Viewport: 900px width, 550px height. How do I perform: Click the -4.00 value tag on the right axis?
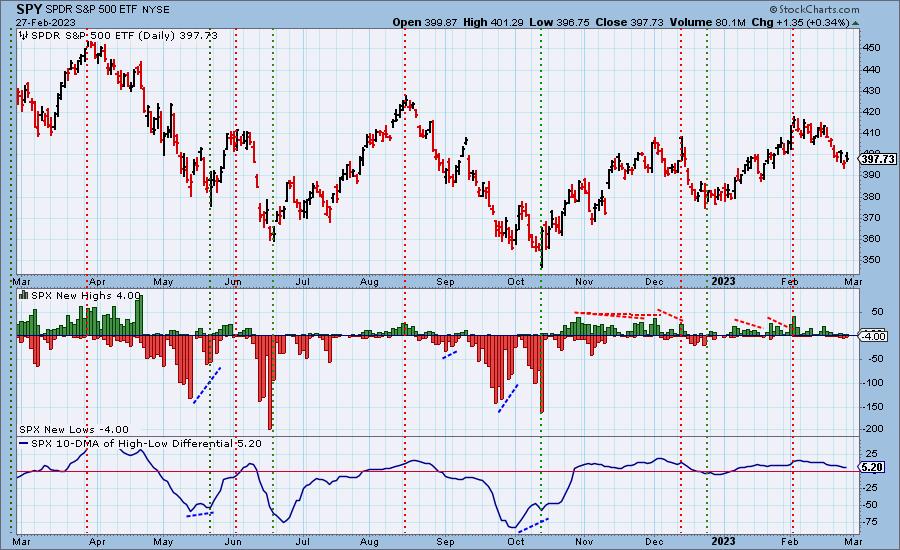pyautogui.click(x=874, y=336)
